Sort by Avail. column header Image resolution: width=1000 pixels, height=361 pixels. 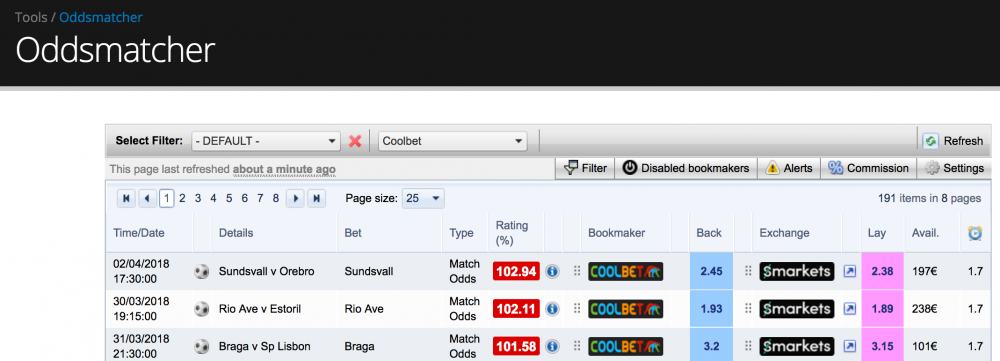coord(925,233)
